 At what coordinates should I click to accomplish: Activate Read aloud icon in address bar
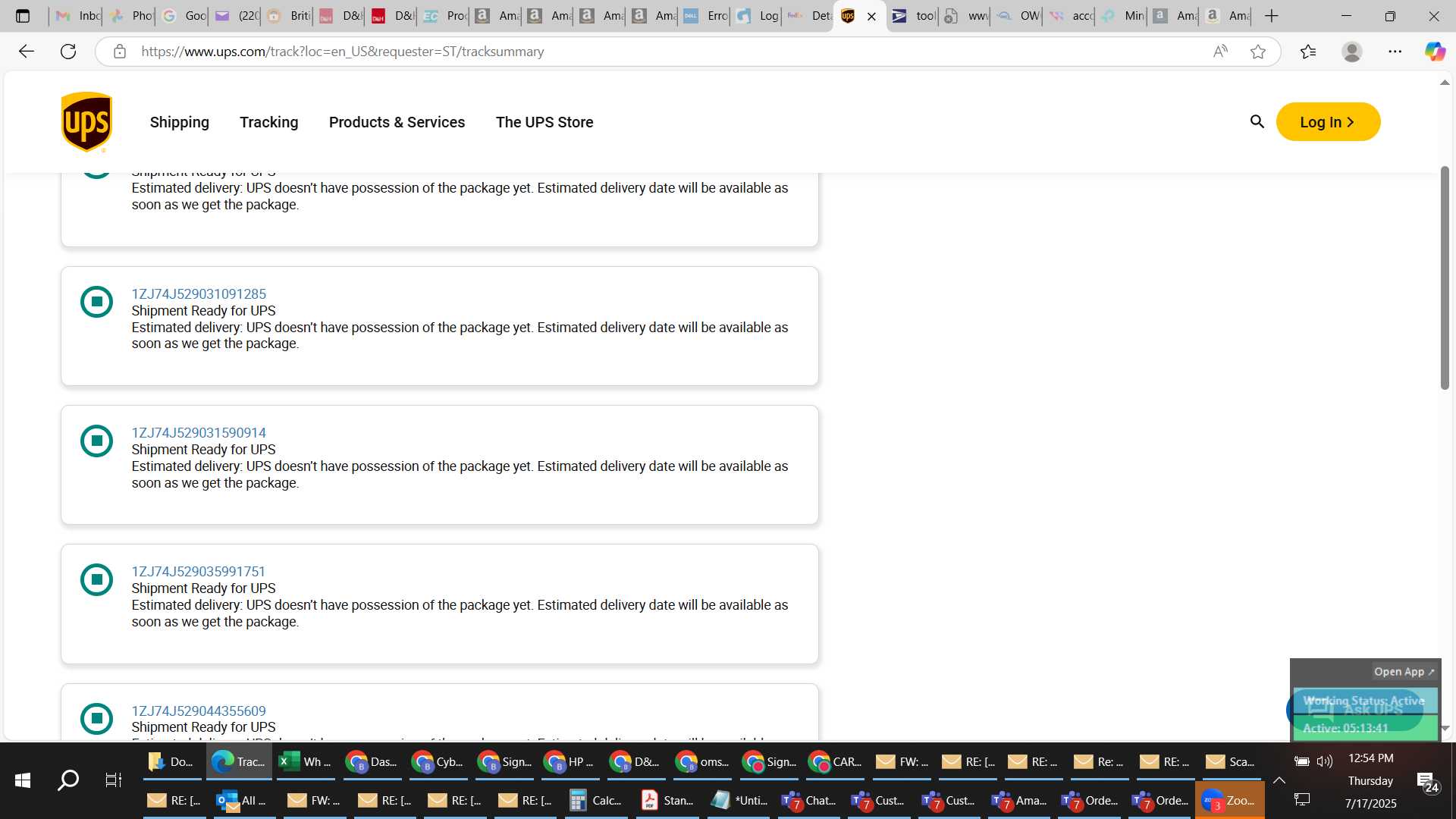coord(1220,52)
